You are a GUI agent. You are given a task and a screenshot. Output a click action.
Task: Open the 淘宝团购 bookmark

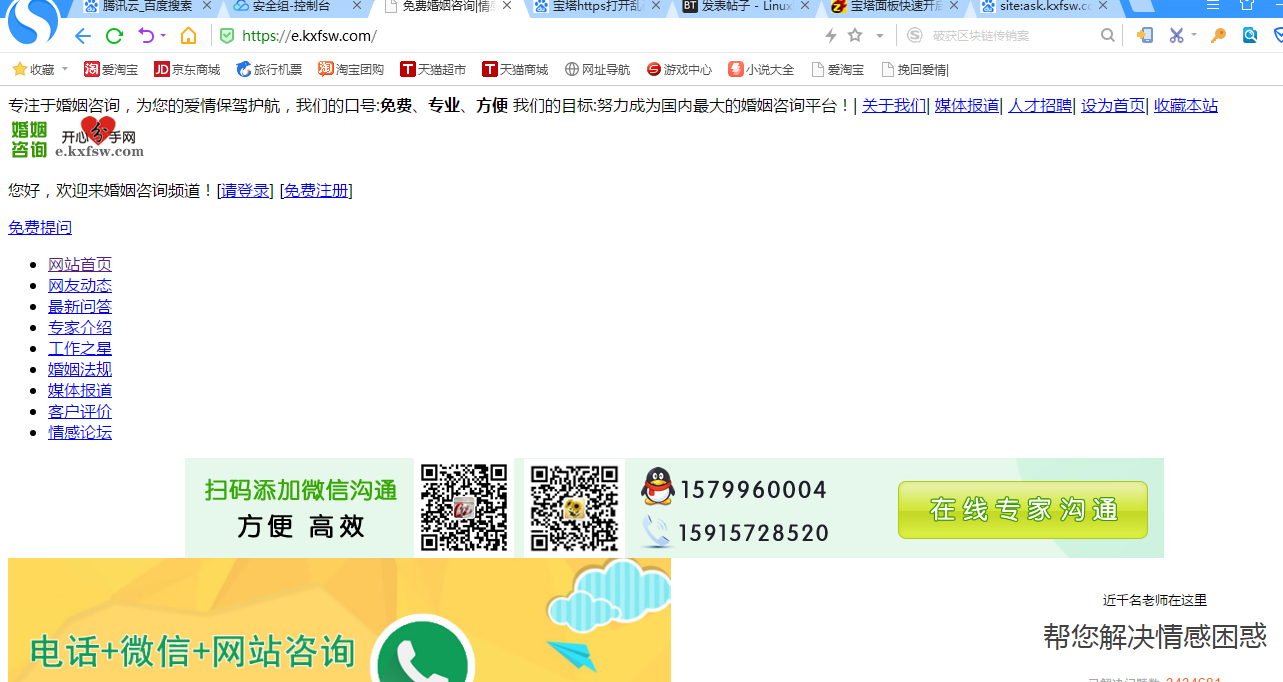(351, 69)
